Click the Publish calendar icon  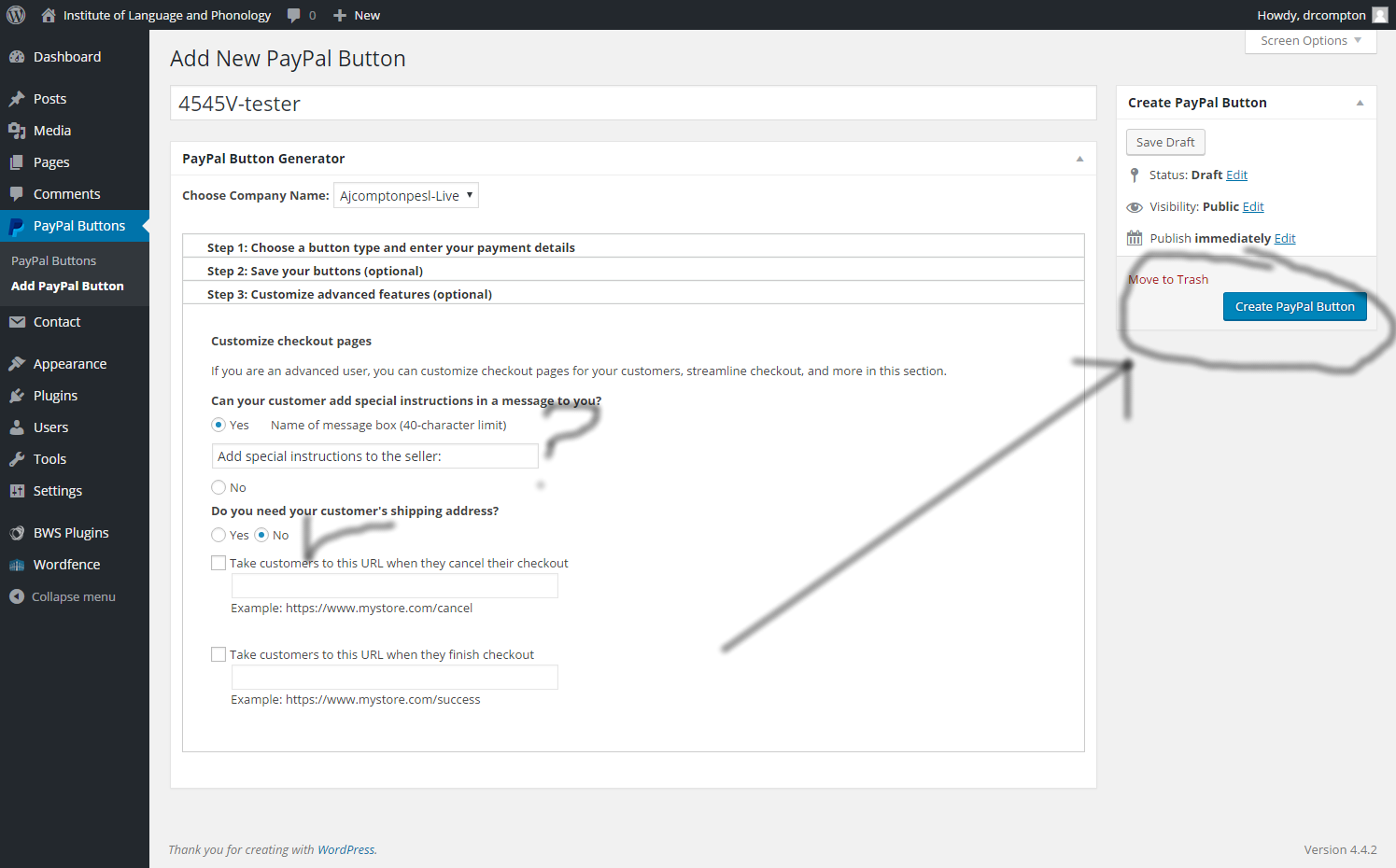click(x=1135, y=238)
